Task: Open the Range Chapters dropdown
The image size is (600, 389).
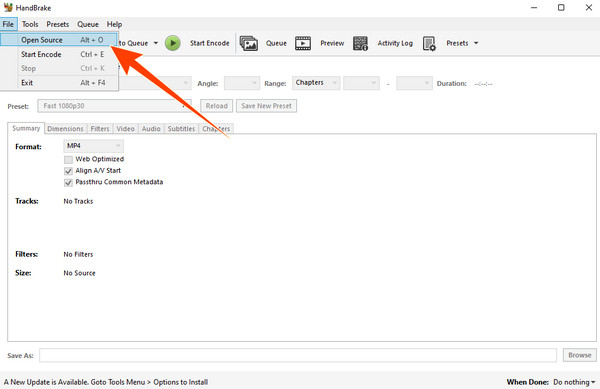Action: [x=316, y=83]
